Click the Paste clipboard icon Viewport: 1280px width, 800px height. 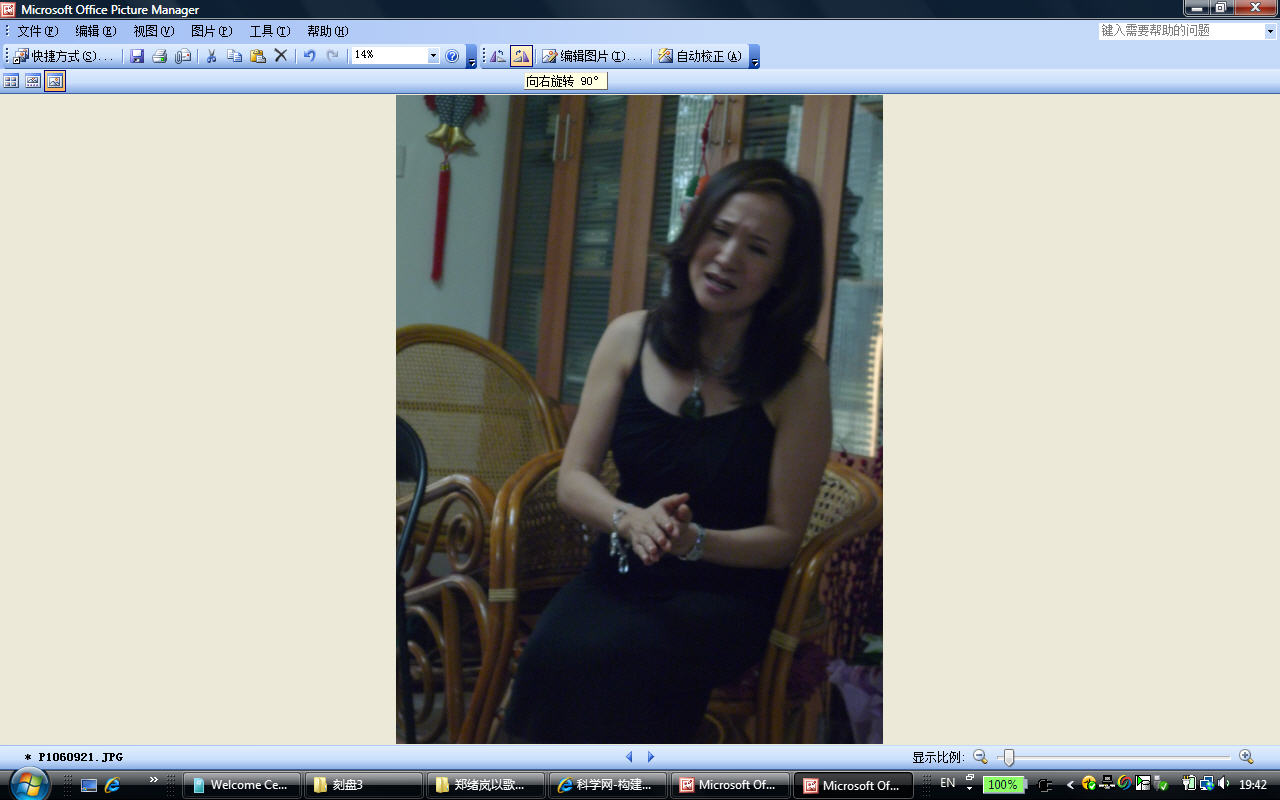coord(257,56)
